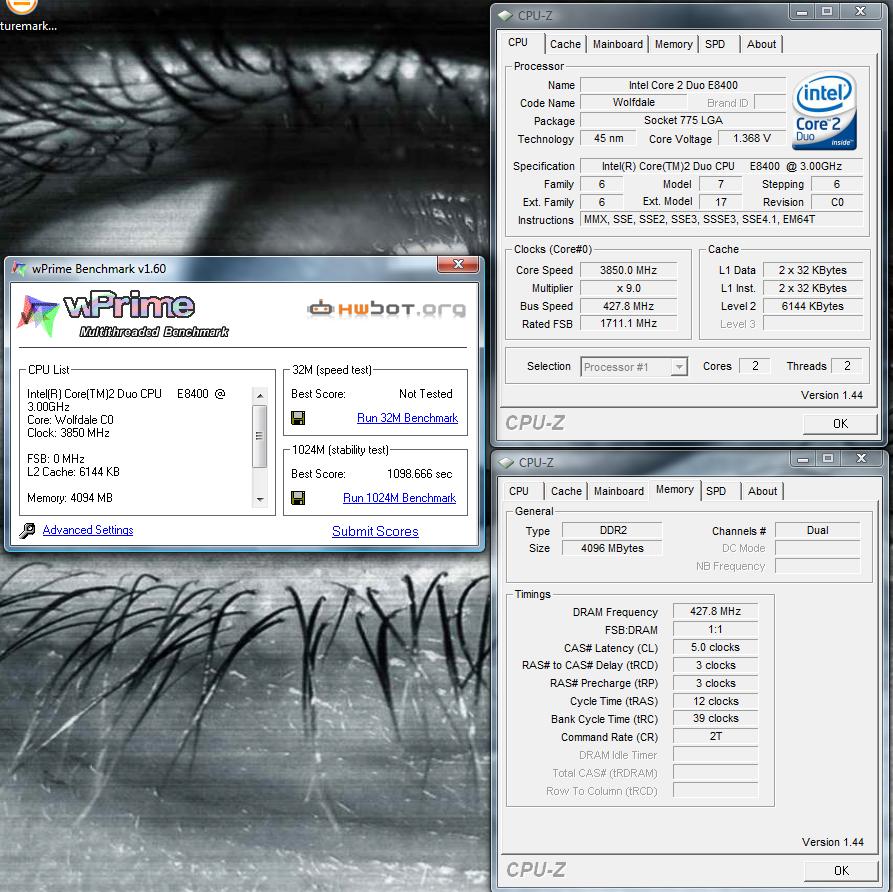Screen dimensions: 893x892
Task: Click the Intel Core 2 Duo badge
Action: [x=825, y=110]
